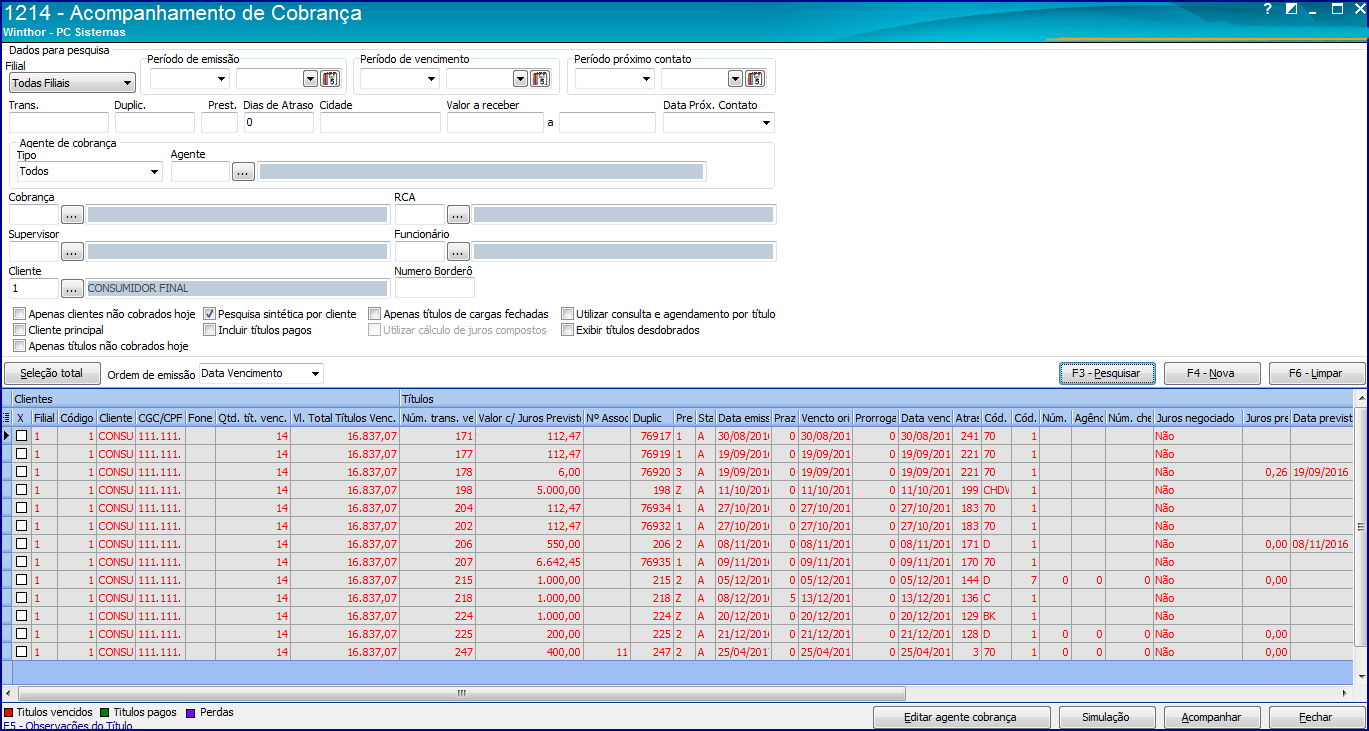Click Qtd. tít. venc. column header
1369x731 pixels.
252,418
